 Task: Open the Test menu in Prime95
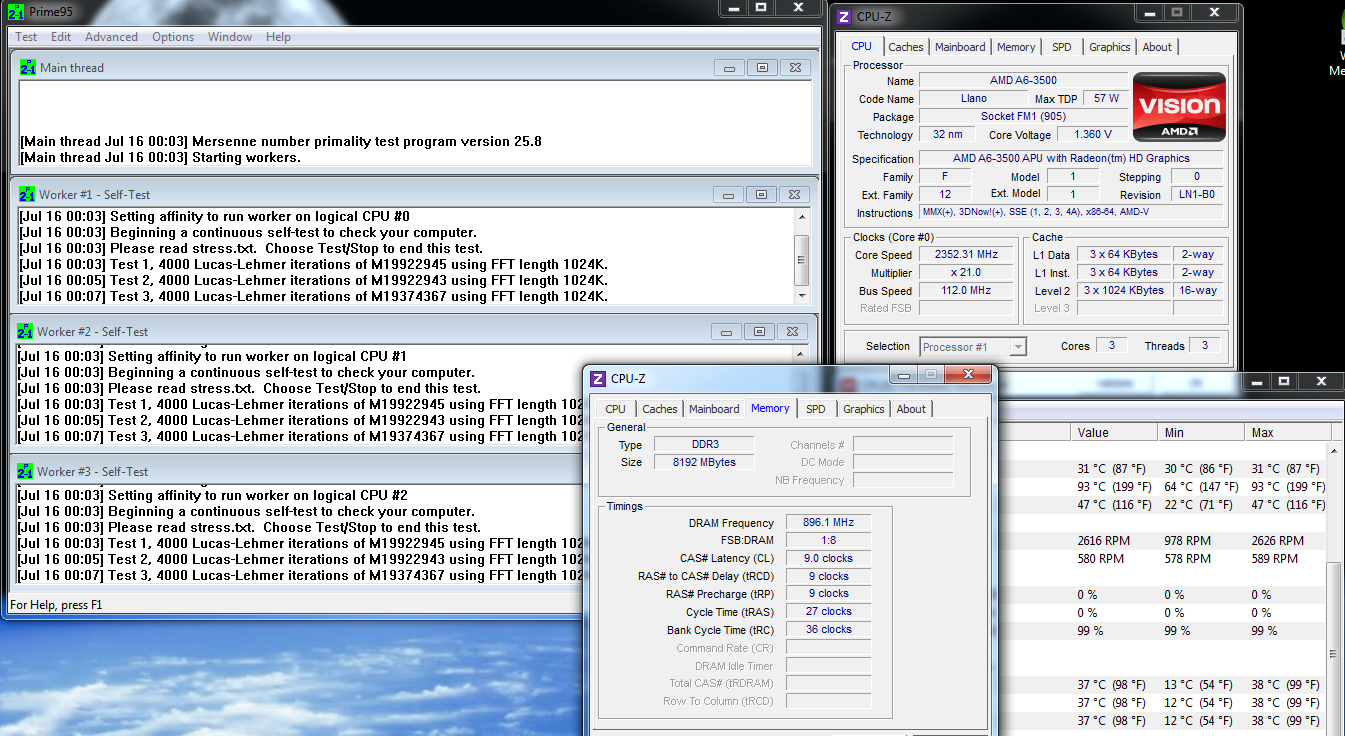[26, 37]
